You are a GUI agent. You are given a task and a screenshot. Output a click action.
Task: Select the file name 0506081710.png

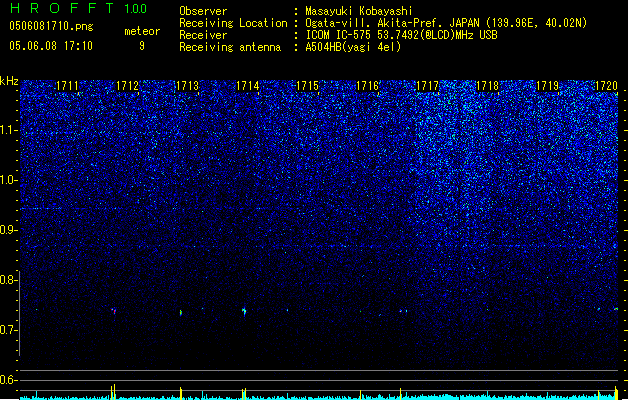click(x=51, y=26)
